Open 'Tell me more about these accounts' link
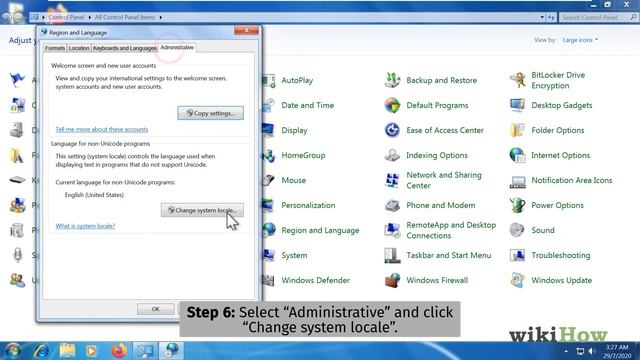 tap(102, 129)
